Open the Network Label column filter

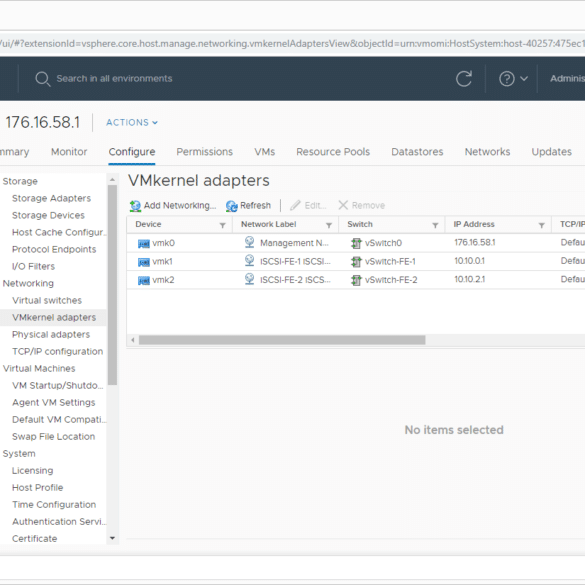coord(329,225)
